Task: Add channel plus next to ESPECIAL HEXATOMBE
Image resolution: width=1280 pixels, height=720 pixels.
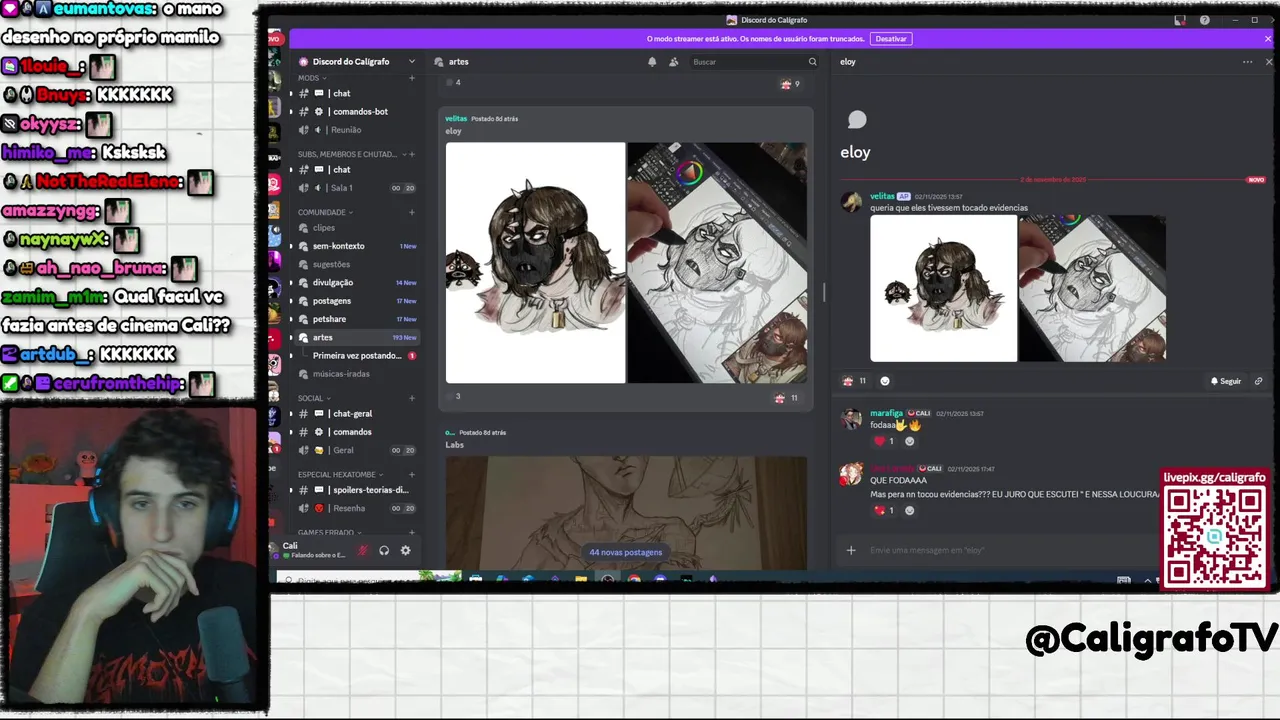Action: (411, 474)
